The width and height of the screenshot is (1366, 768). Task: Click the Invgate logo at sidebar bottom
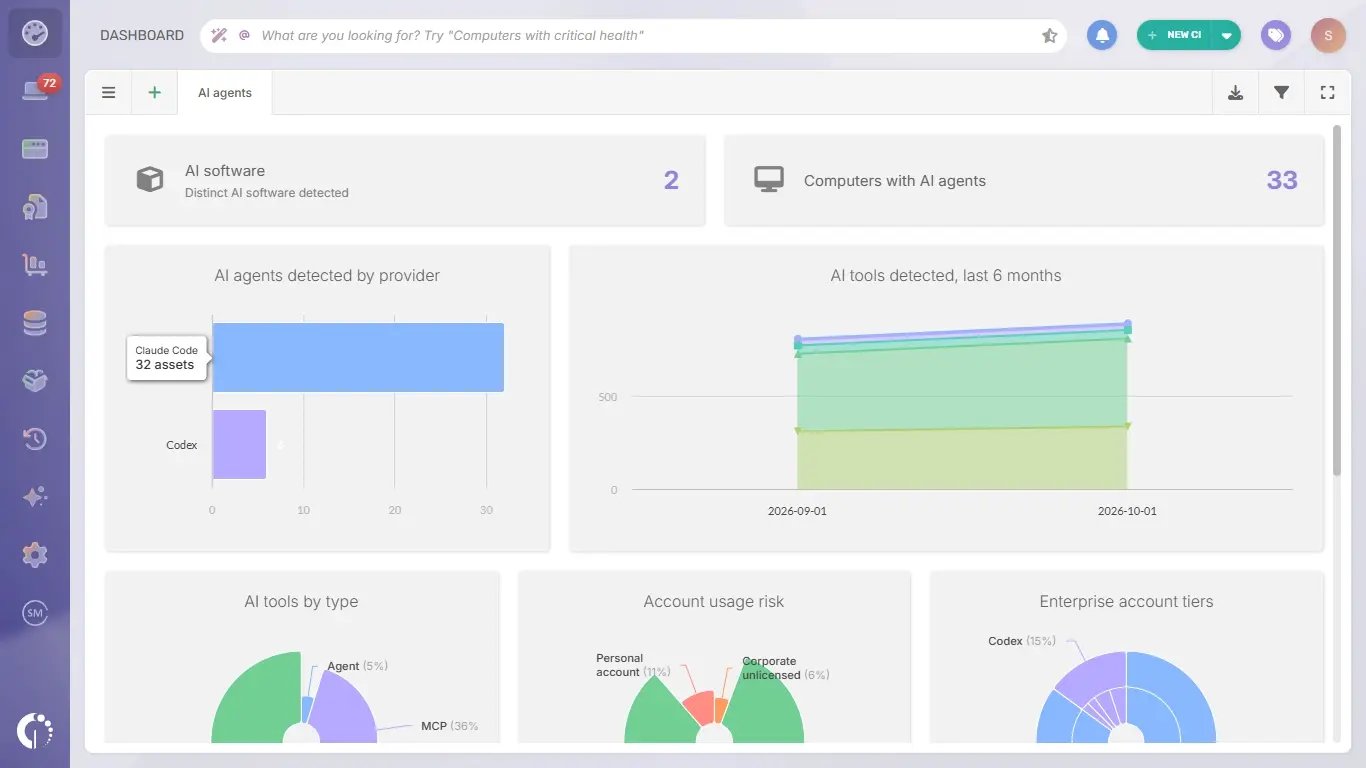(35, 730)
